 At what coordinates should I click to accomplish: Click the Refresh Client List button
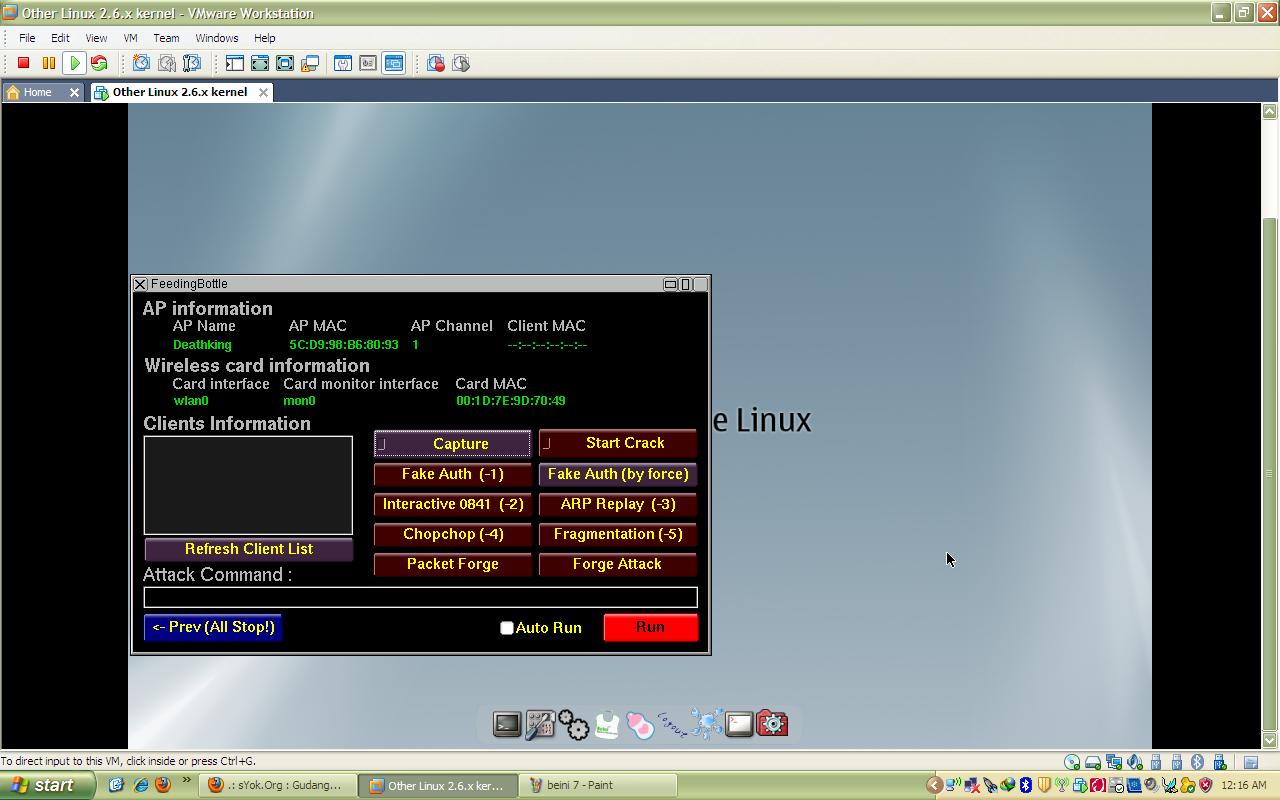click(x=248, y=549)
